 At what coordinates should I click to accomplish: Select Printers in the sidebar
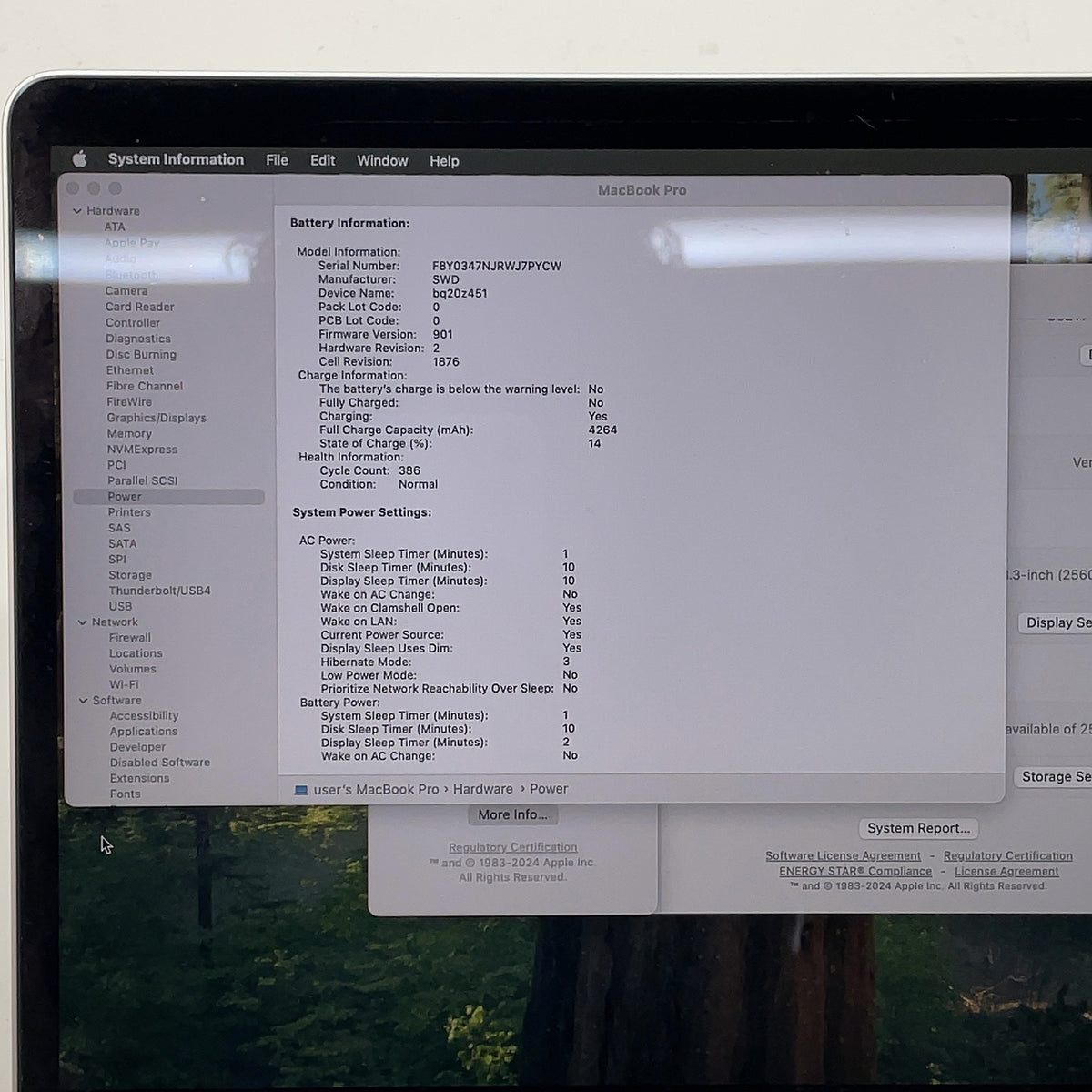click(129, 512)
